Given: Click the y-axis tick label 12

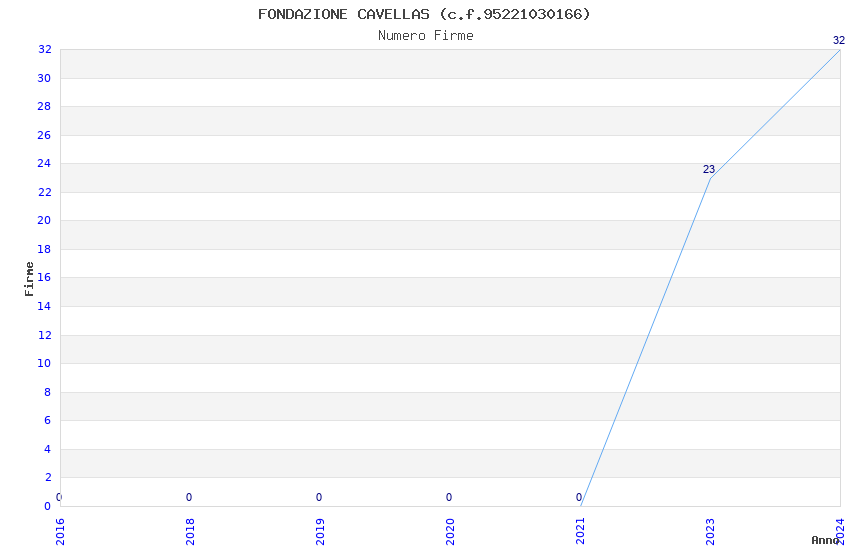Looking at the screenshot, I should coord(44,335).
